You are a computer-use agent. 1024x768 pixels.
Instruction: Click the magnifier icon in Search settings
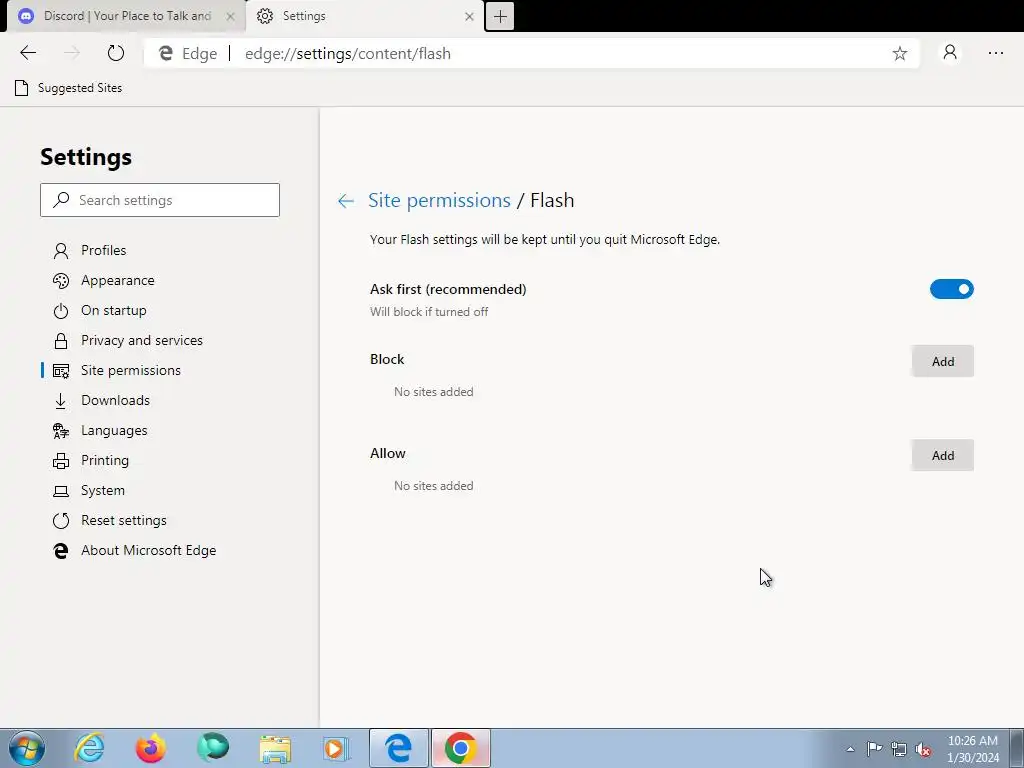pos(61,199)
